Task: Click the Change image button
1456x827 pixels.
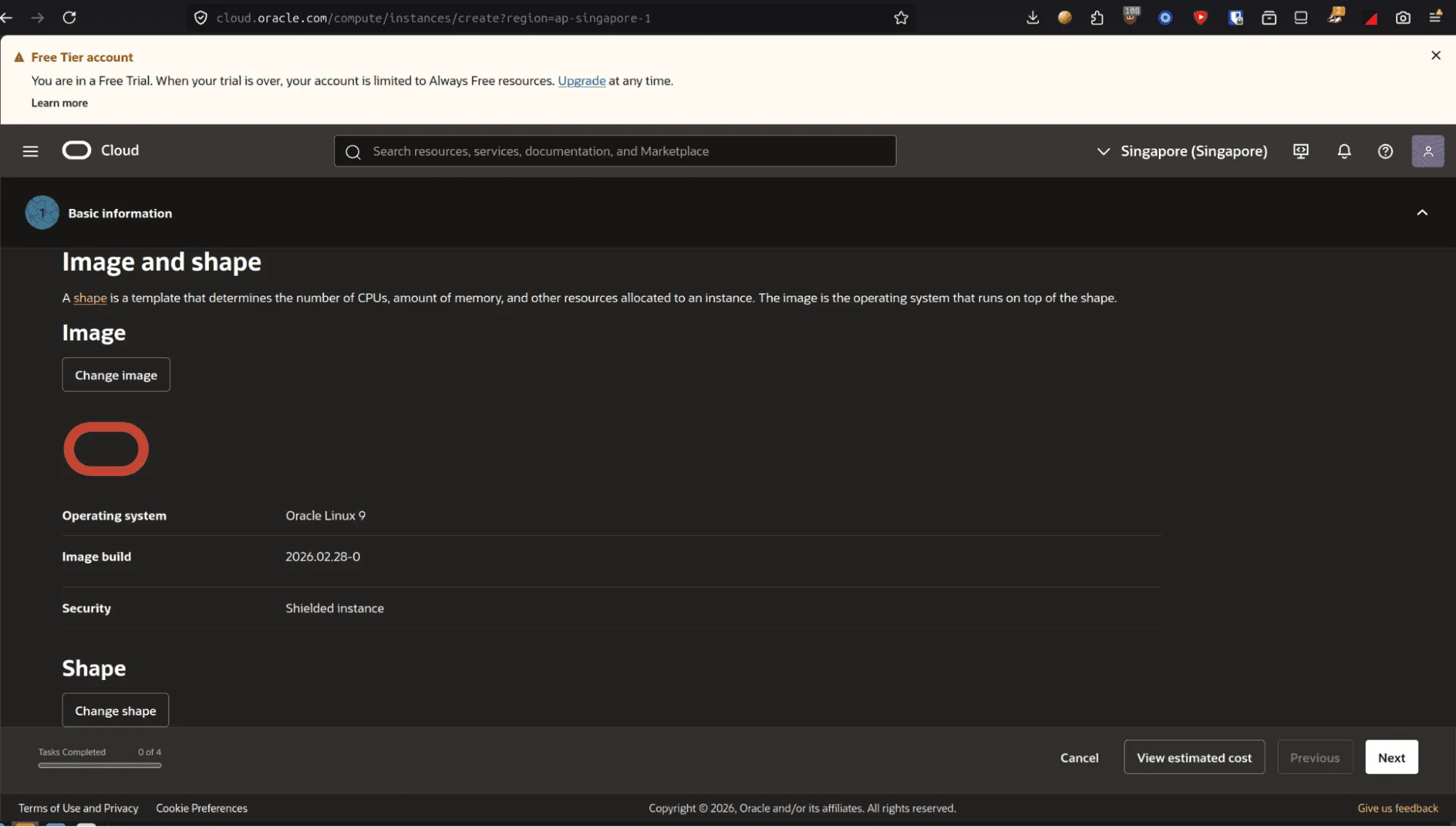Action: (x=116, y=374)
